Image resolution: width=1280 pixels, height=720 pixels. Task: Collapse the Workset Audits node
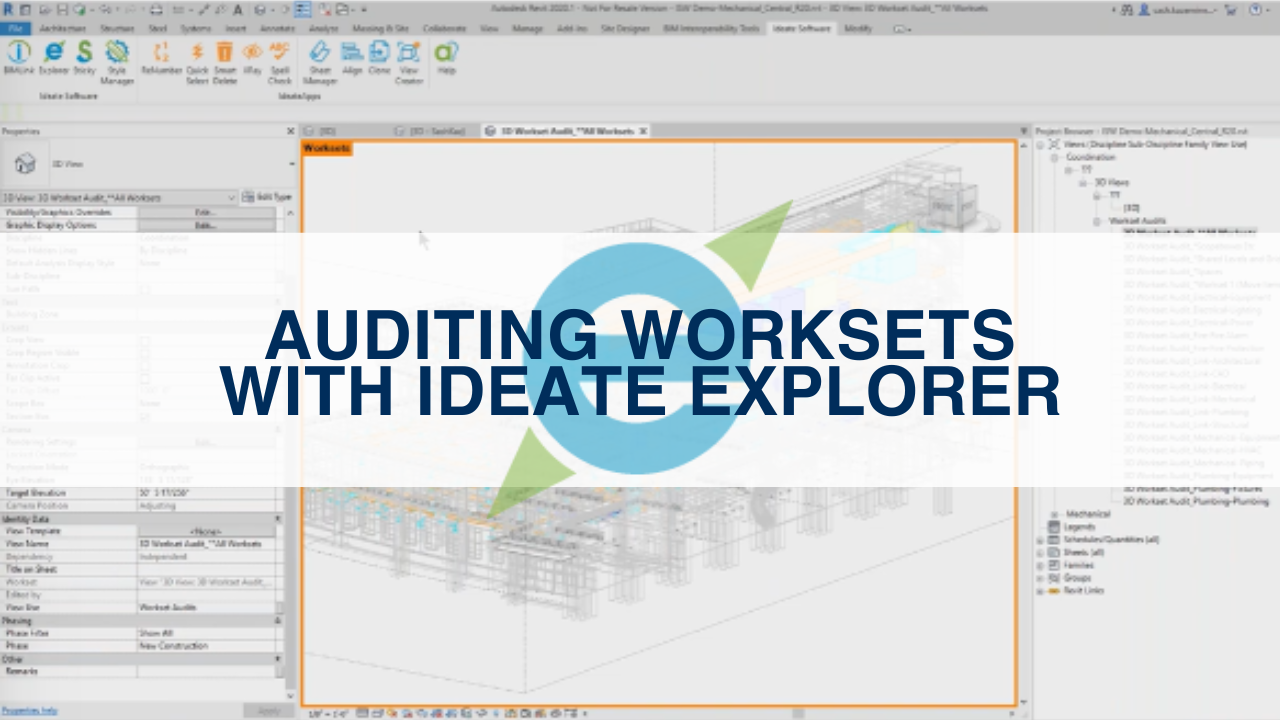pos(1097,221)
